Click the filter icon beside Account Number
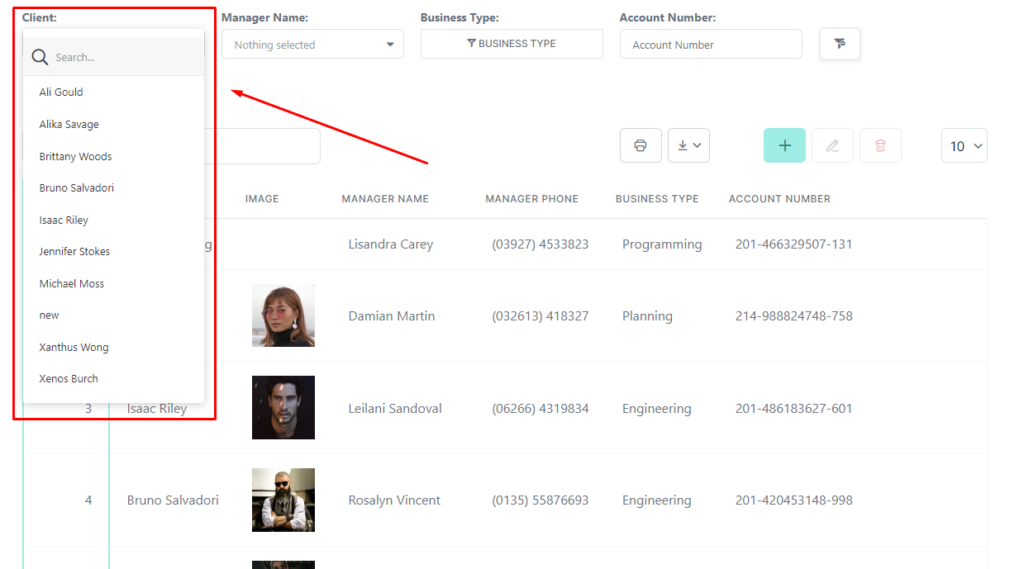 pyautogui.click(x=839, y=44)
